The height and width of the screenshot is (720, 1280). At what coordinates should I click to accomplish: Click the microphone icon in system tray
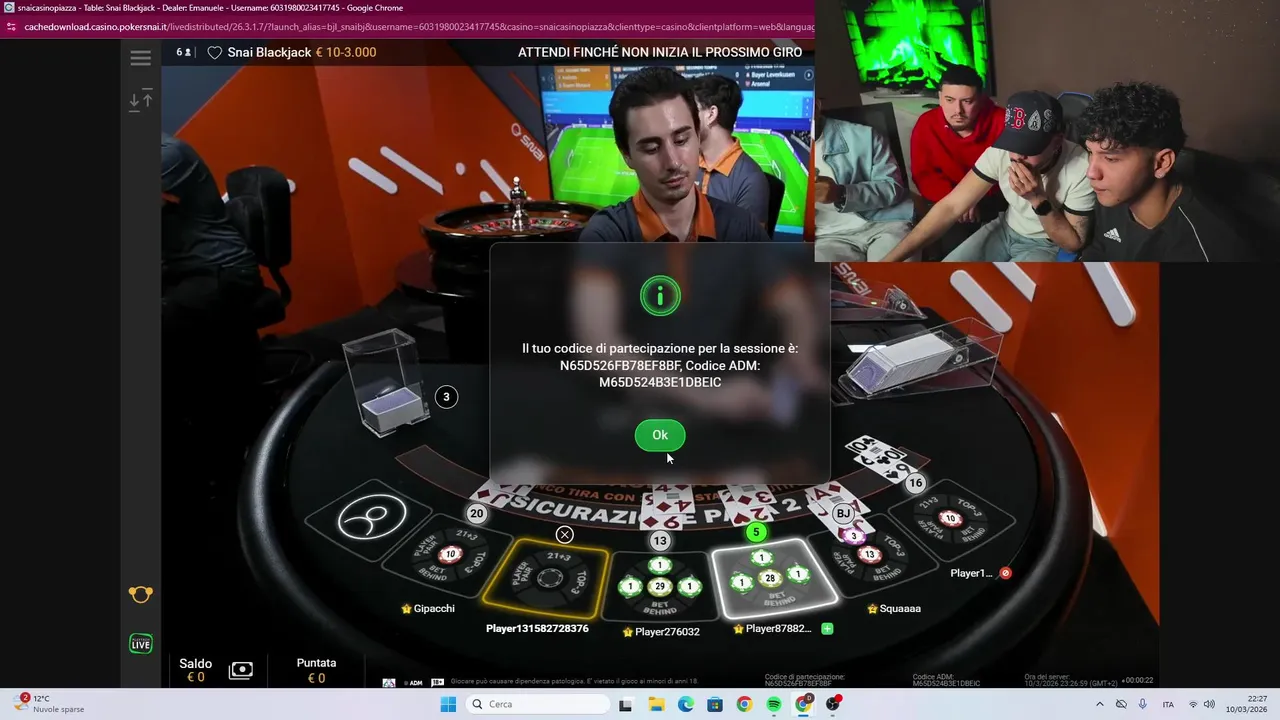click(x=1142, y=704)
